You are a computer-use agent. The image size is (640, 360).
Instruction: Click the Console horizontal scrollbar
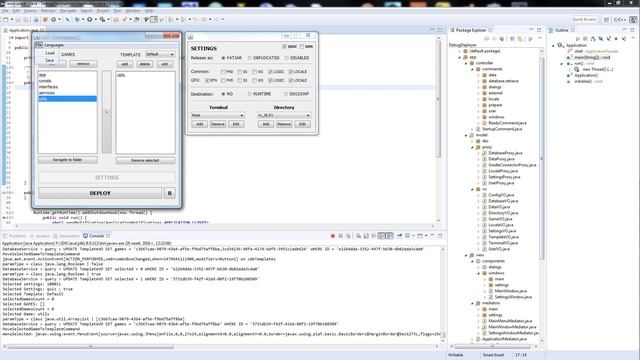pos(91,347)
